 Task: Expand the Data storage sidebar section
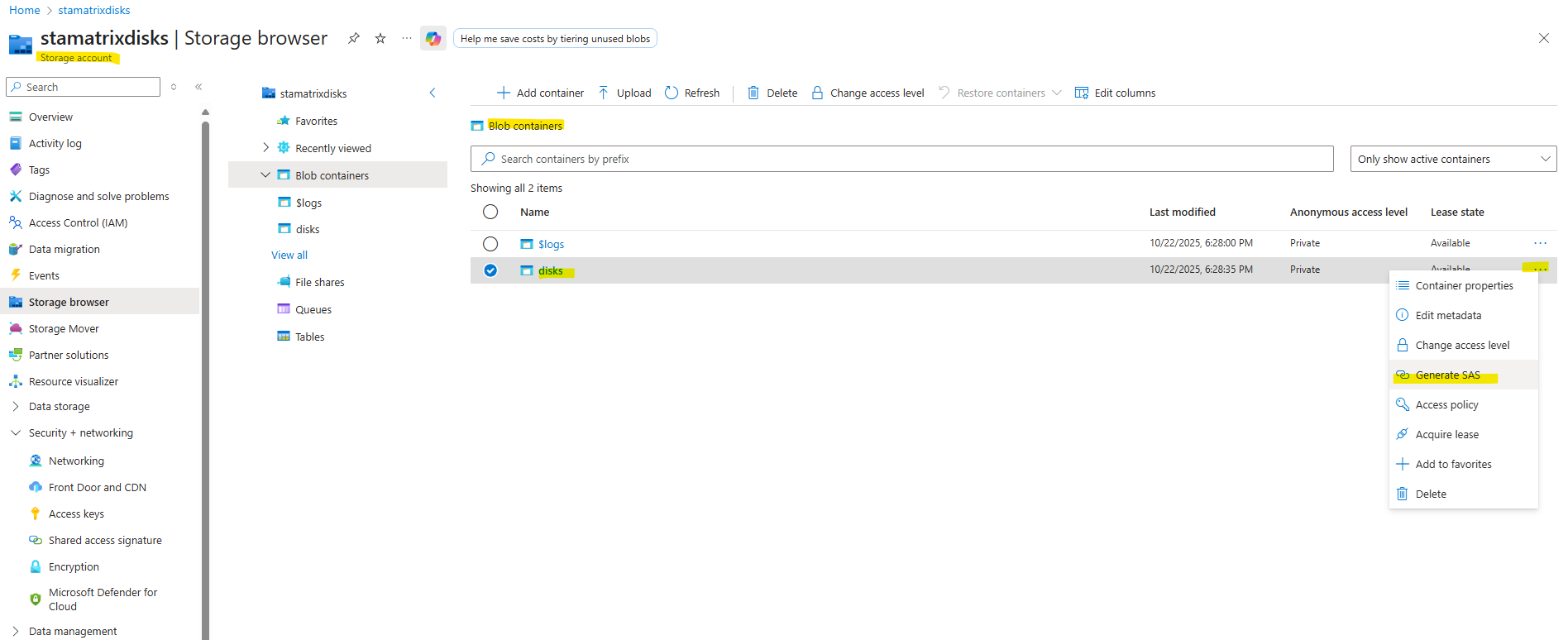point(16,406)
